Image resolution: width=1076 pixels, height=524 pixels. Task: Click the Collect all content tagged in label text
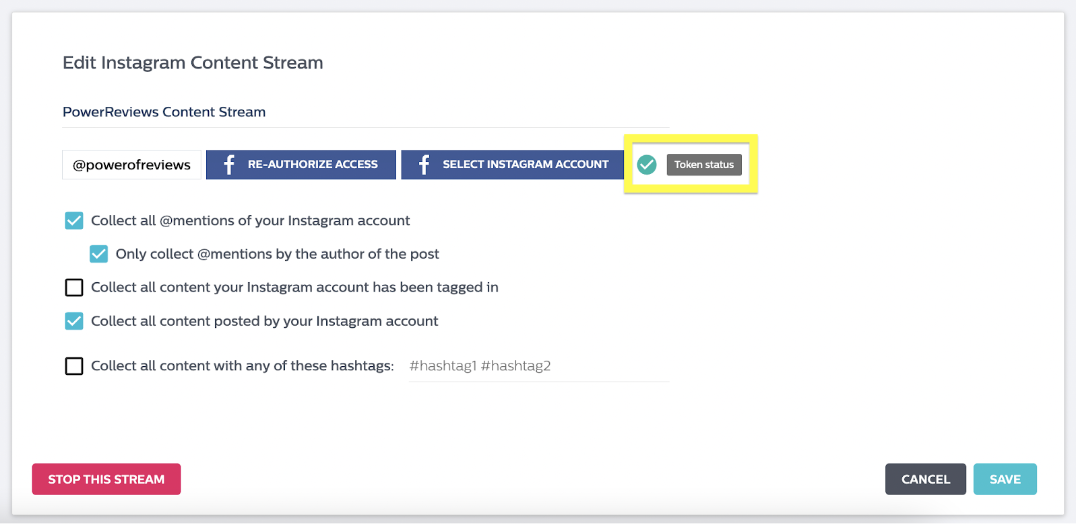point(295,287)
